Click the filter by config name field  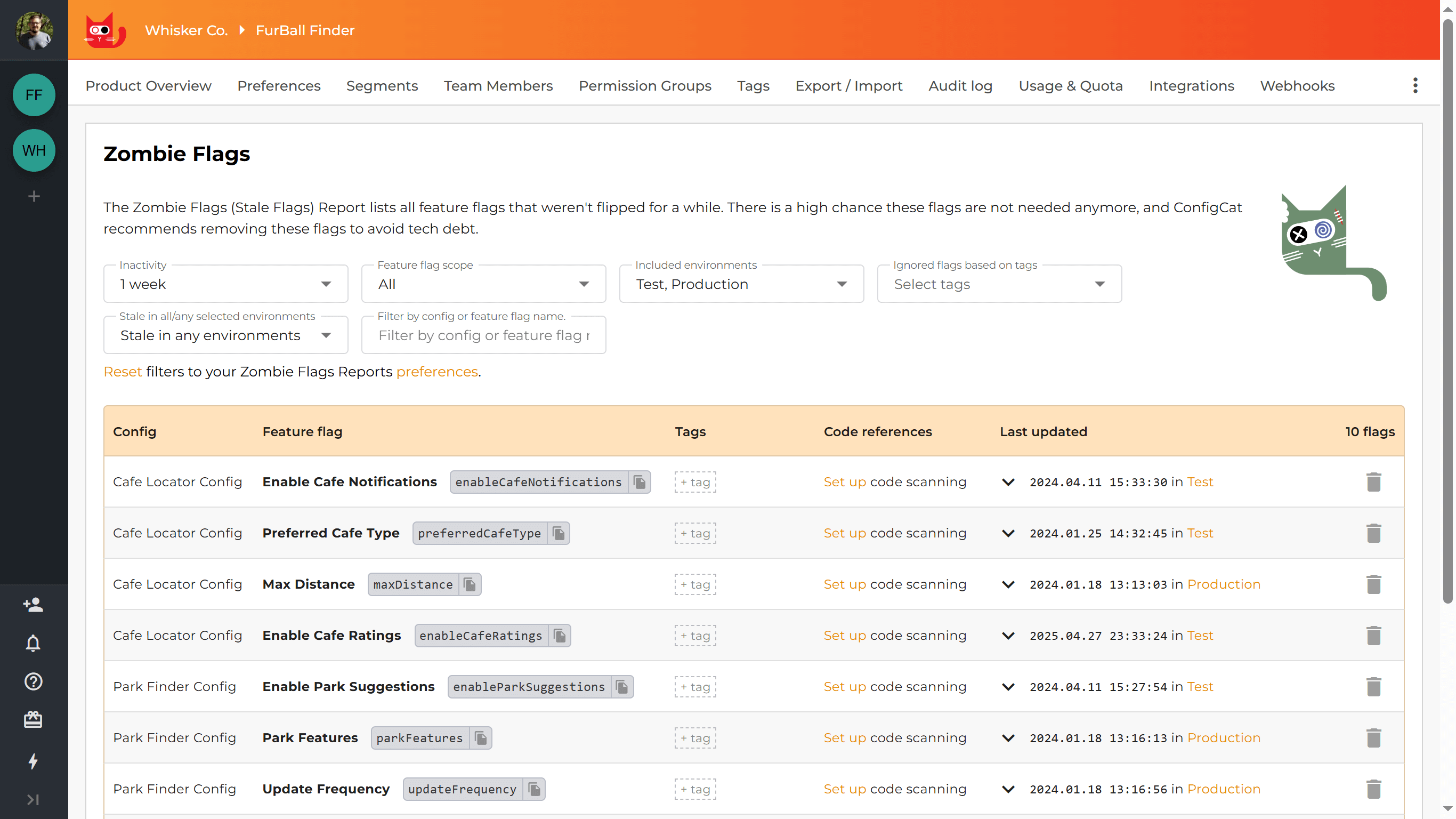483,335
